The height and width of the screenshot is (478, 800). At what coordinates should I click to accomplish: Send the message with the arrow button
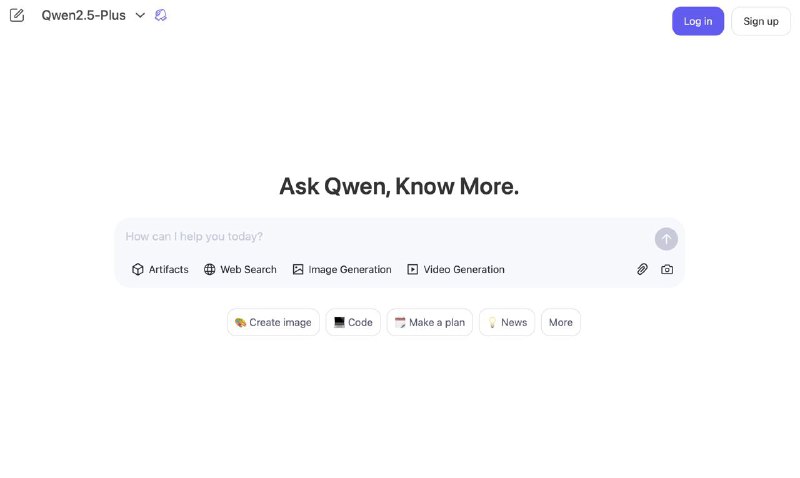pos(666,239)
